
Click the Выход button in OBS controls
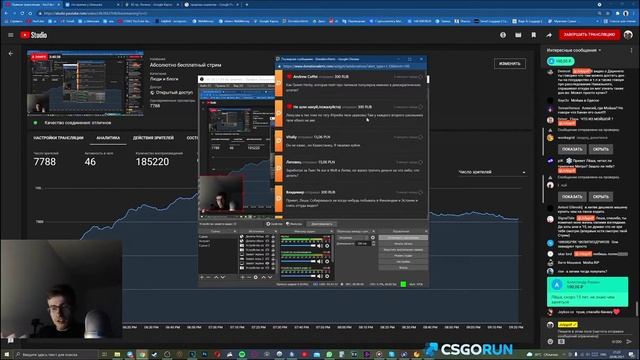click(403, 268)
